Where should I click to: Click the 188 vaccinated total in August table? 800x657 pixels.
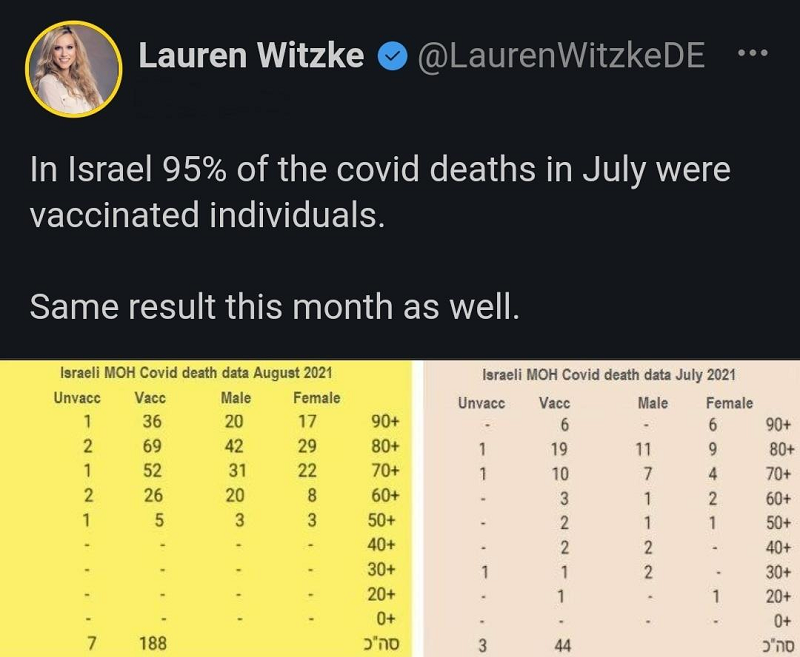click(x=153, y=644)
